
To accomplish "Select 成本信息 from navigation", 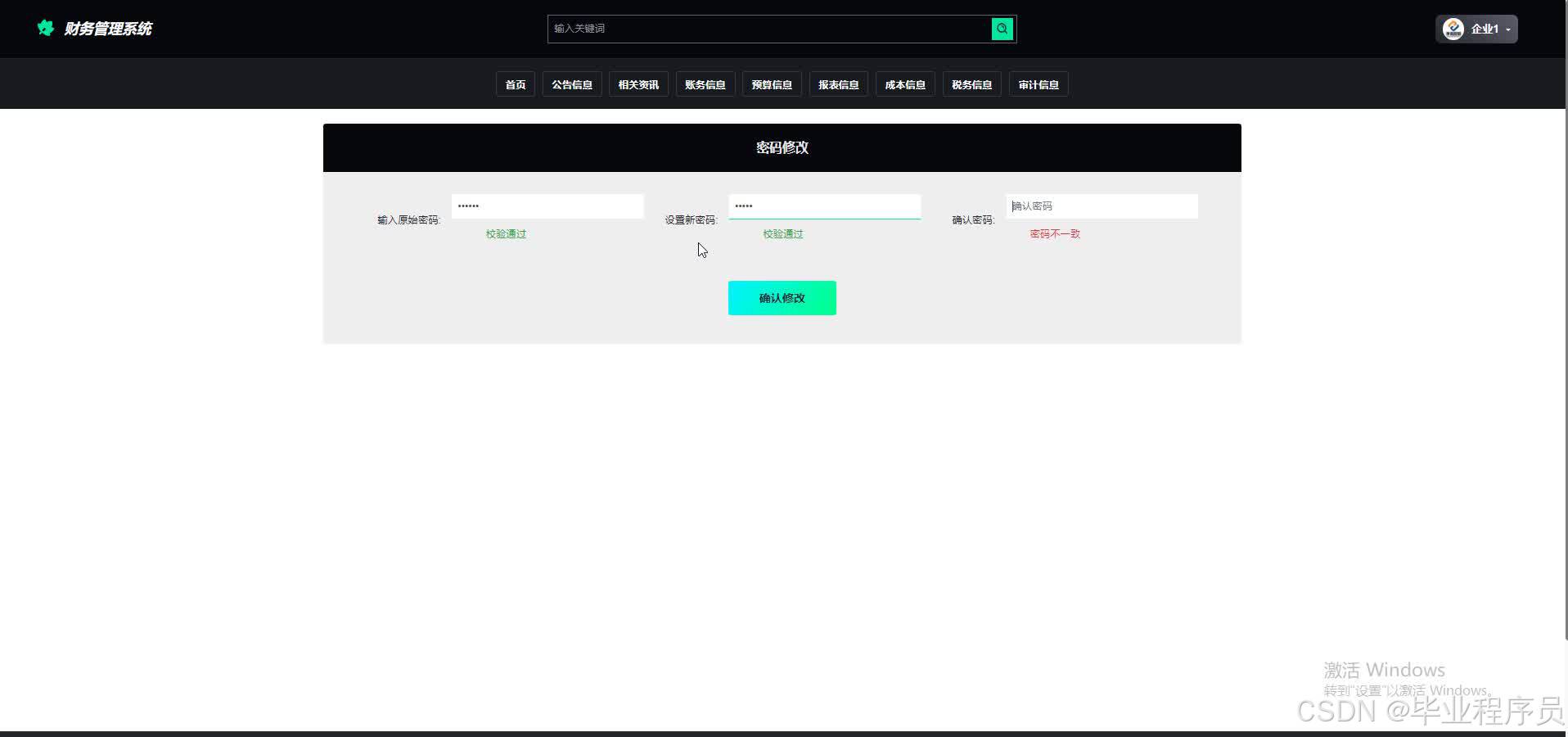I will point(905,84).
